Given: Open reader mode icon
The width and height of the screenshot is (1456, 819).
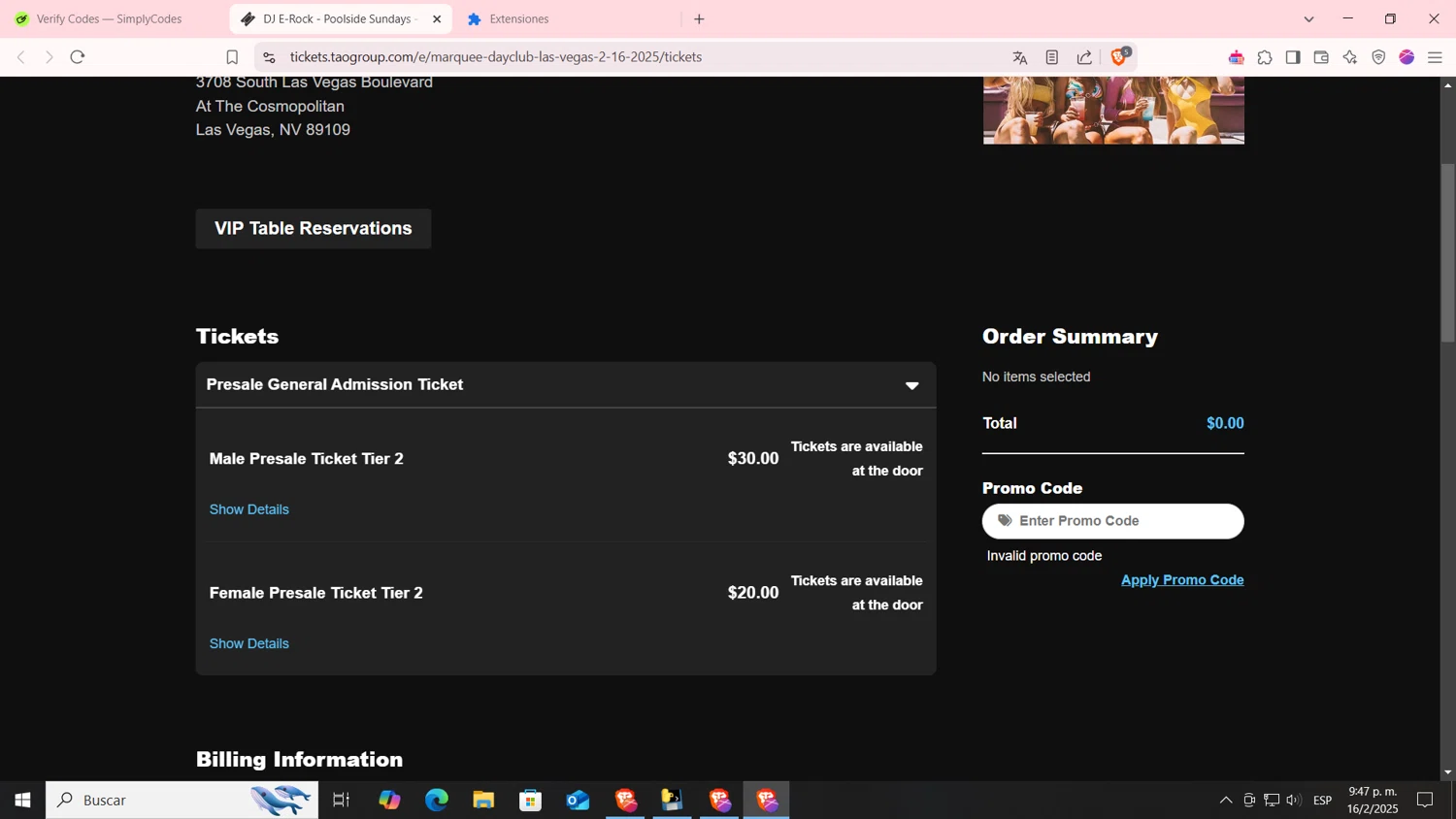Looking at the screenshot, I should tap(1052, 57).
